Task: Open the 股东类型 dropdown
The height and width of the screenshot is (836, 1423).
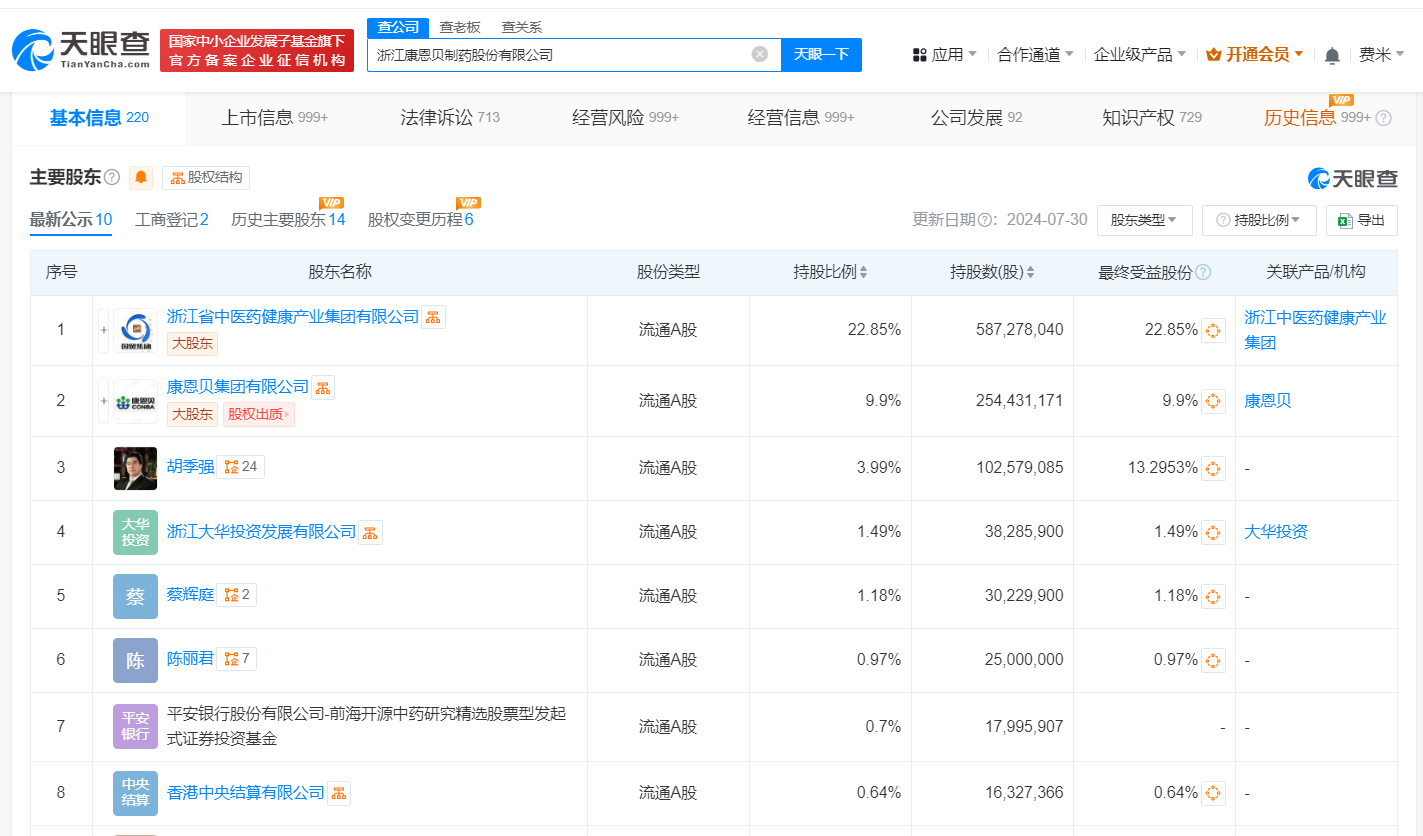Action: [1144, 220]
